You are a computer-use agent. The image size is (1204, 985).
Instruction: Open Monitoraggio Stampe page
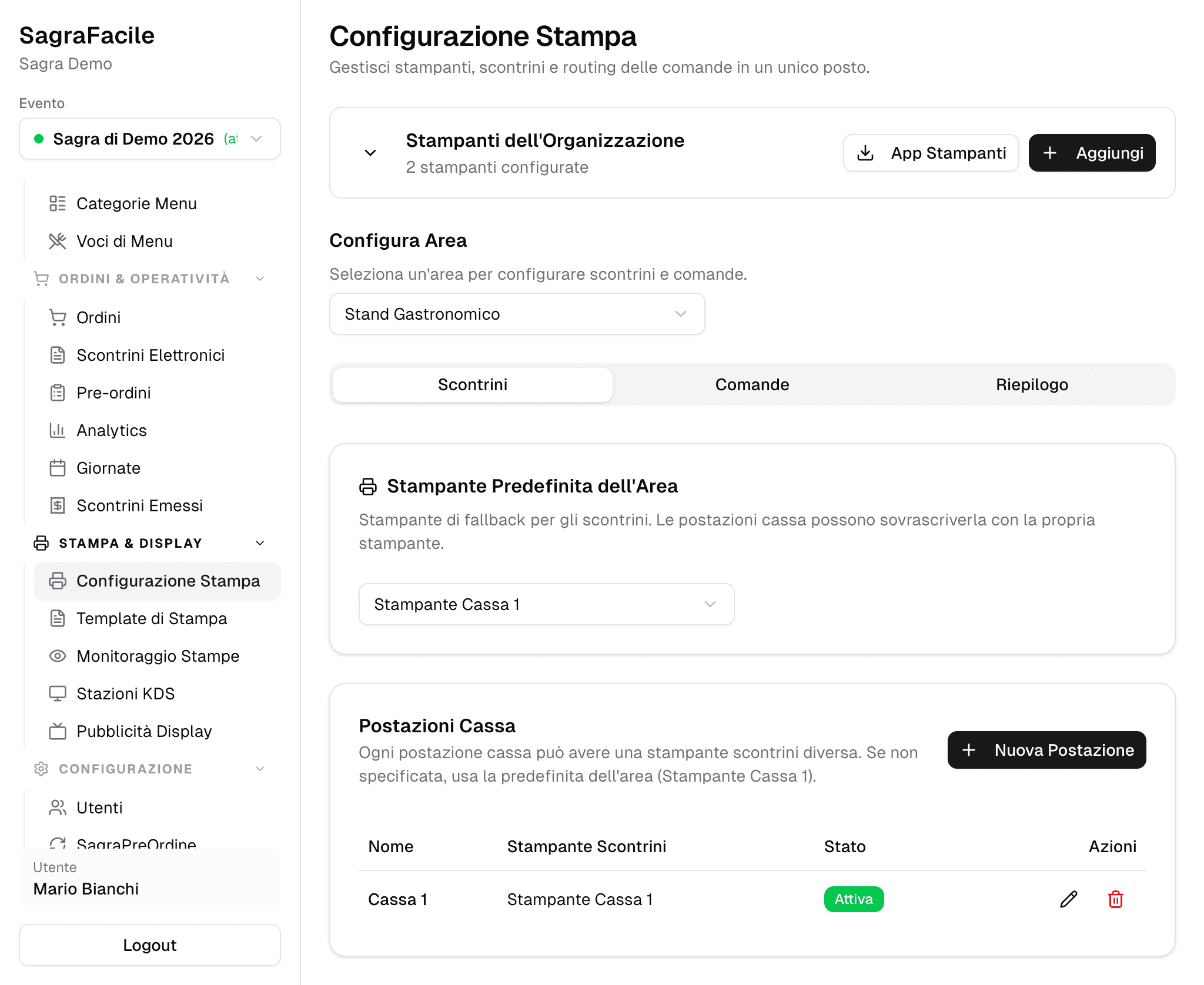pos(157,656)
